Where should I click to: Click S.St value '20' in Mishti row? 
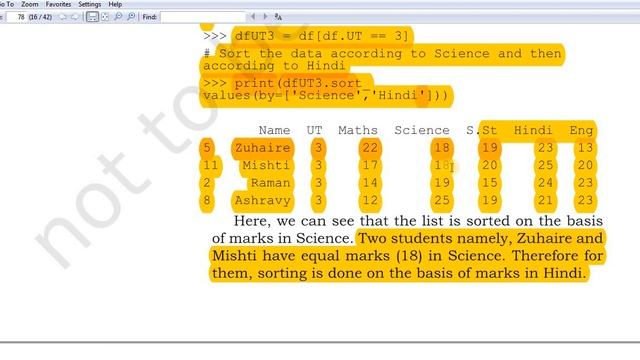(489, 165)
